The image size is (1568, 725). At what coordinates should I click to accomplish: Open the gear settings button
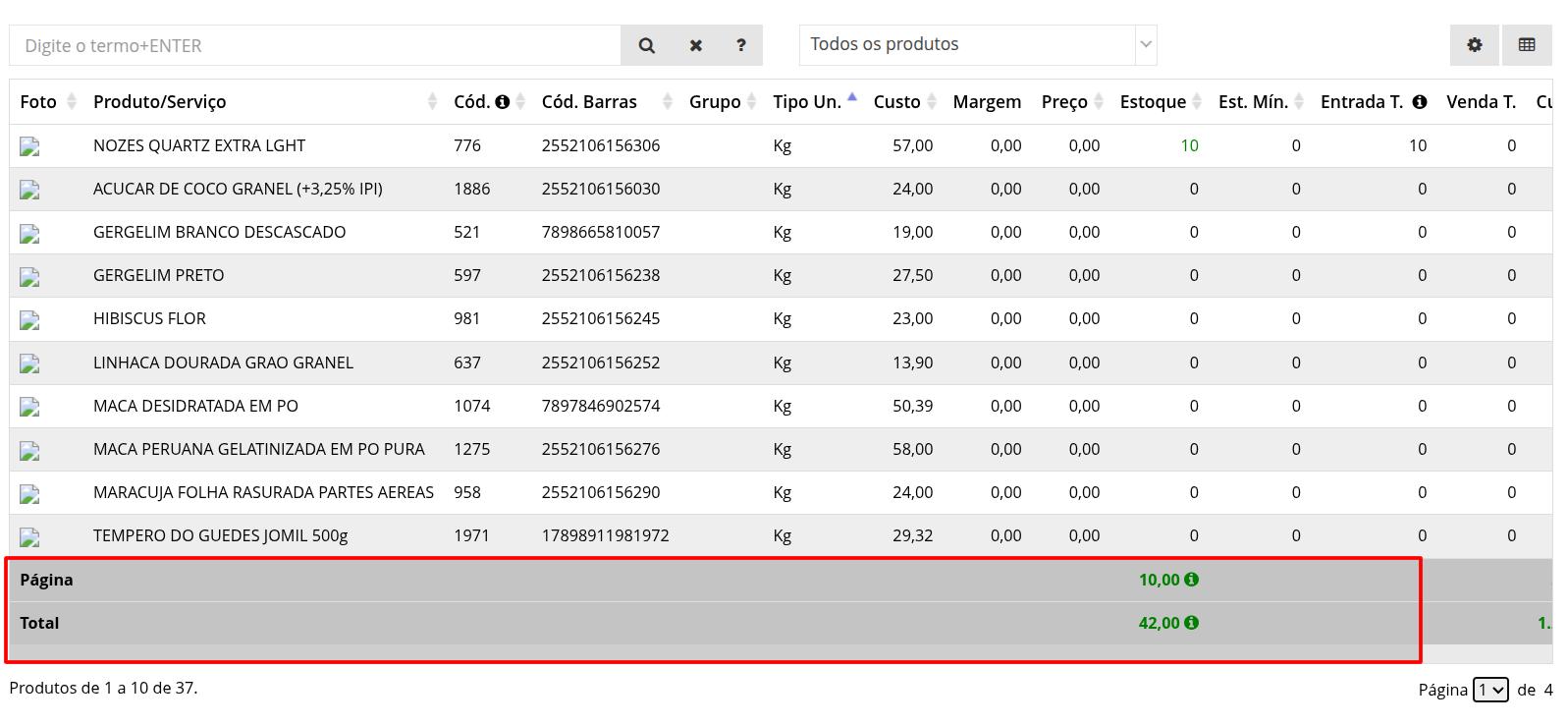[1474, 45]
